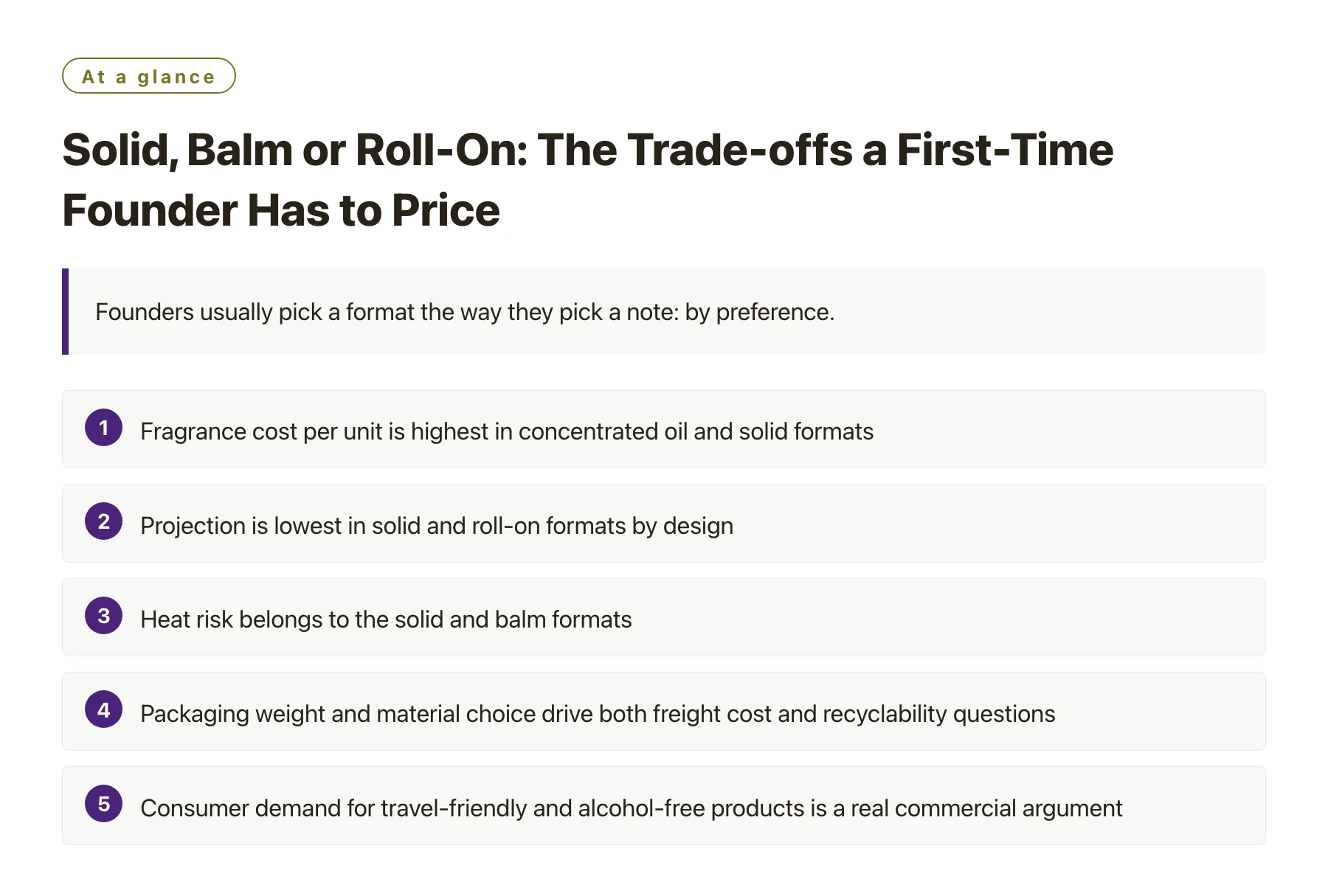Click the 'Founder Has to Price' headline line
Image resolution: width=1328 pixels, height=896 pixels.
(x=281, y=210)
